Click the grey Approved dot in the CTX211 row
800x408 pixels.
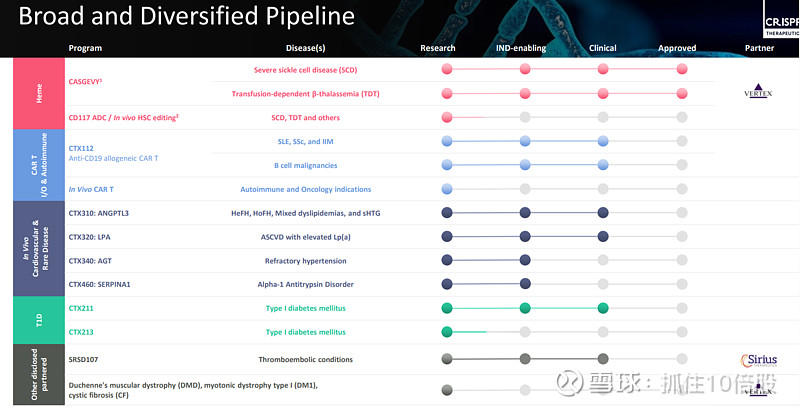point(682,308)
